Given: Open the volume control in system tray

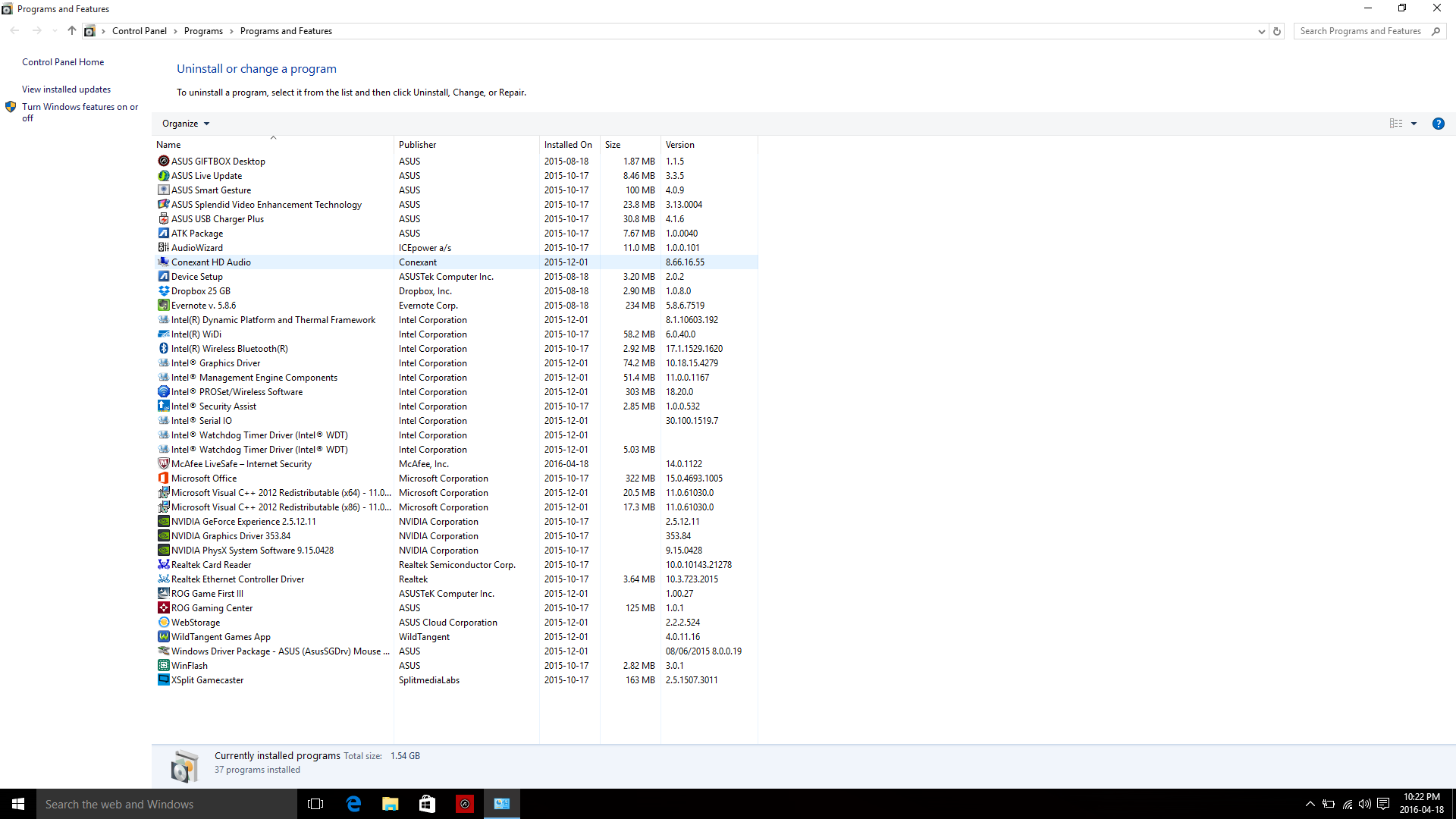Looking at the screenshot, I should coord(1364,804).
